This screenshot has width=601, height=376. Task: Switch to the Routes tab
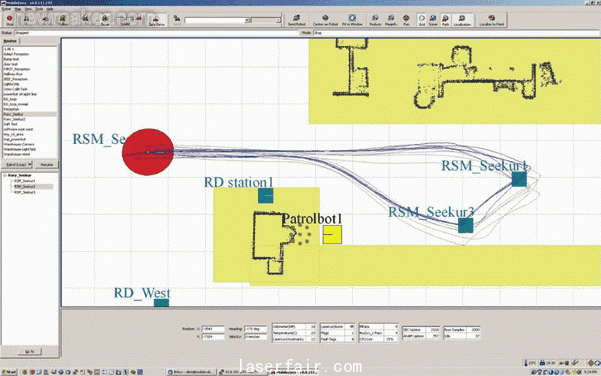[10, 41]
